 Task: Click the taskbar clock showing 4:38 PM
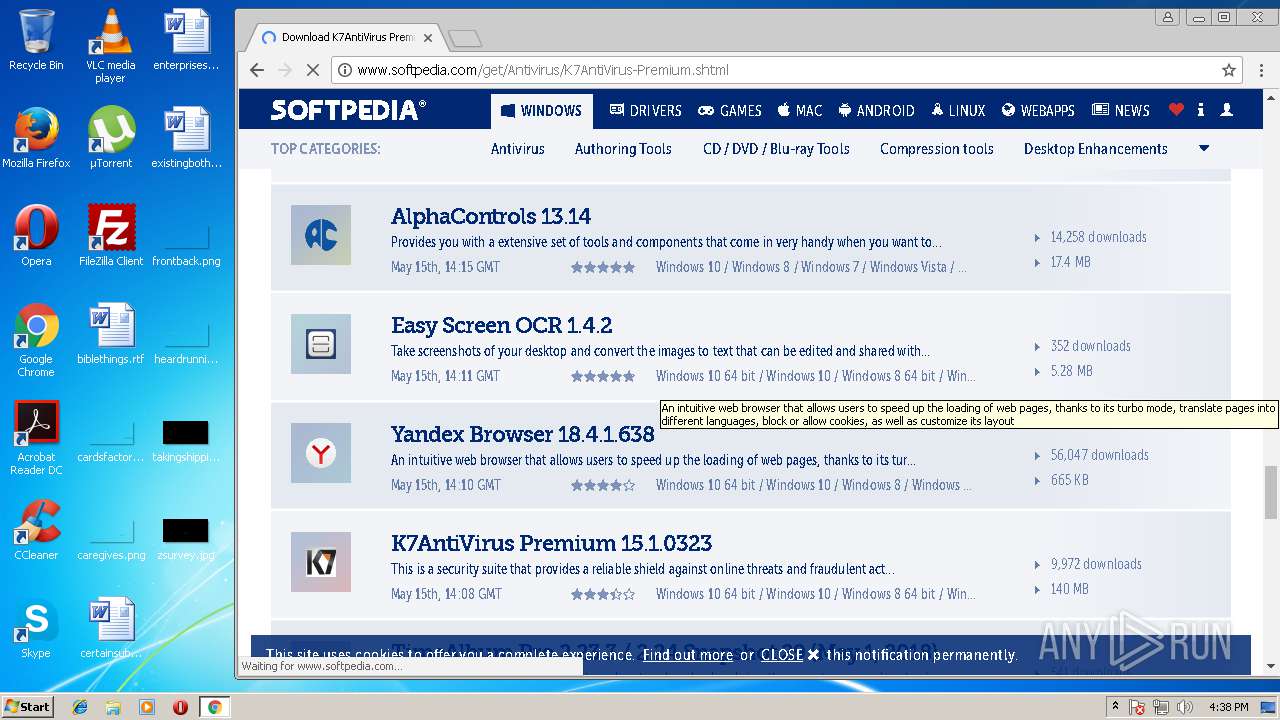click(x=1229, y=707)
